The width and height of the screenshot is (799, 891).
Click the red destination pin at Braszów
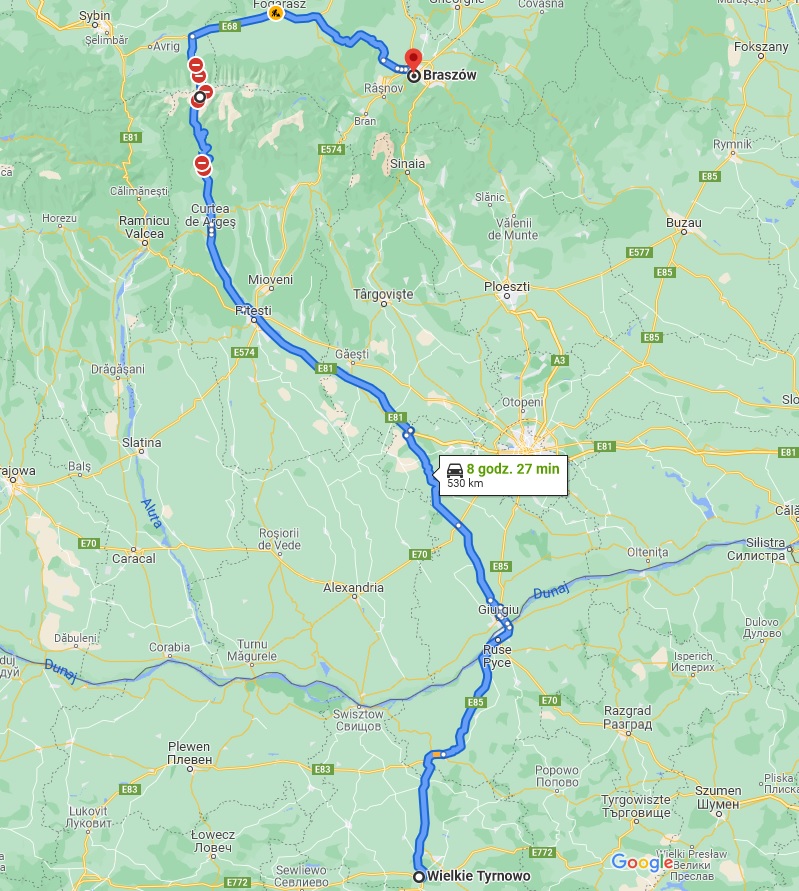(x=413, y=59)
